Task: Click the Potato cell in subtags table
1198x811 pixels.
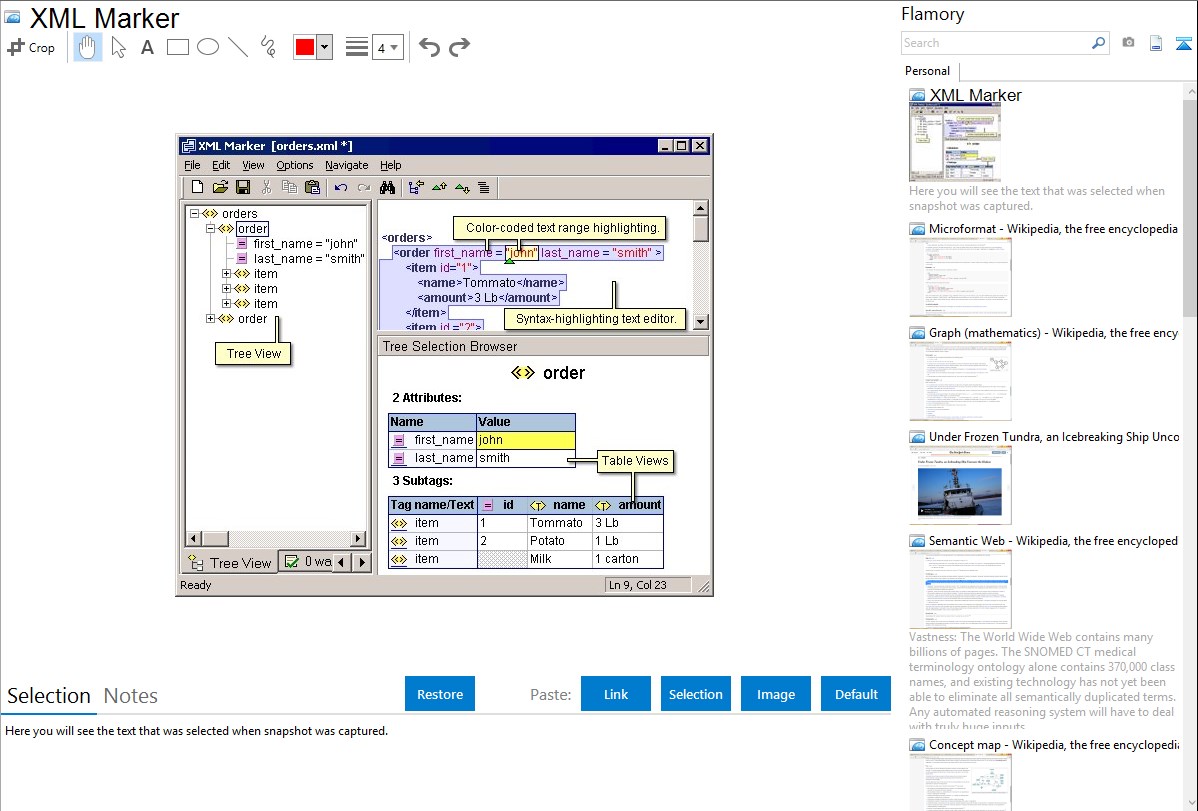Action: coord(559,541)
